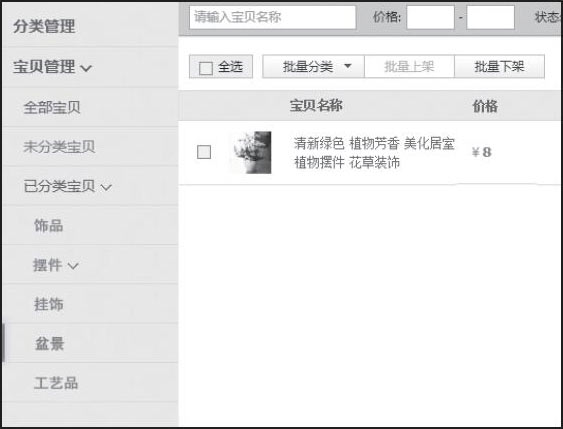Open the 批量分类 dropdown
This screenshot has width=563, height=429.
tap(313, 66)
